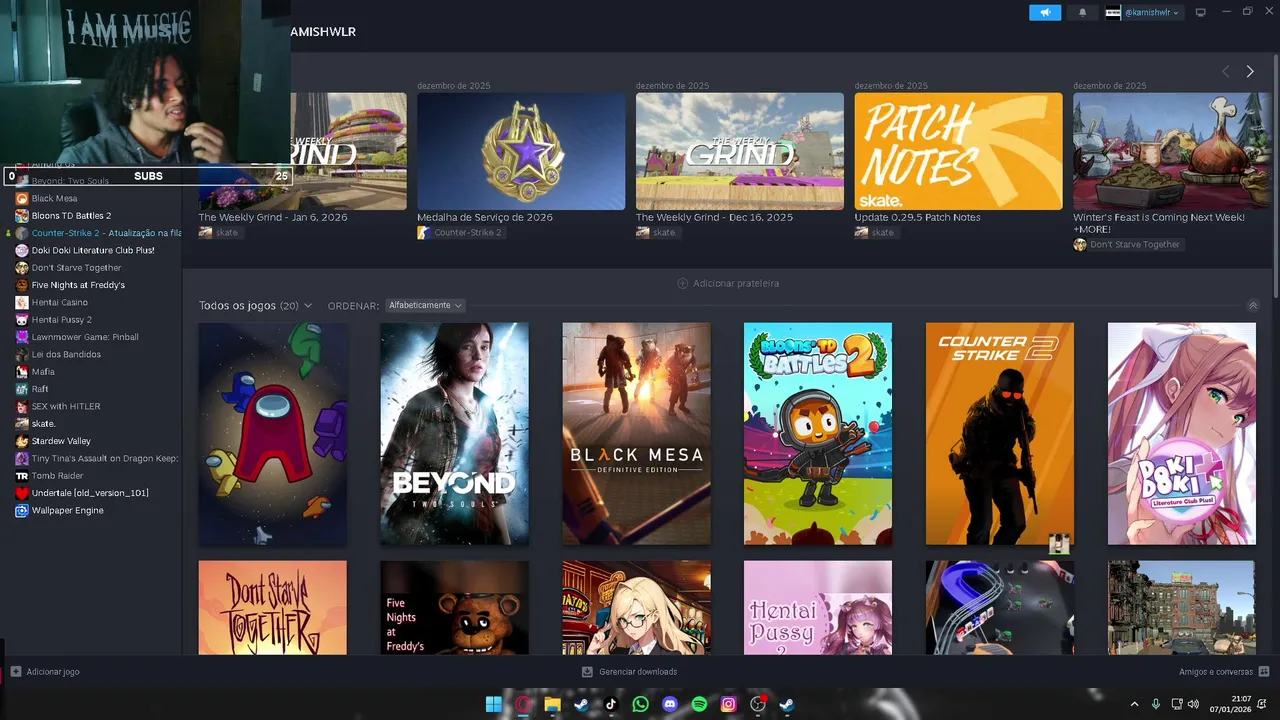
Task: Open Medalha de Serviço de 2026 news
Action: [485, 217]
